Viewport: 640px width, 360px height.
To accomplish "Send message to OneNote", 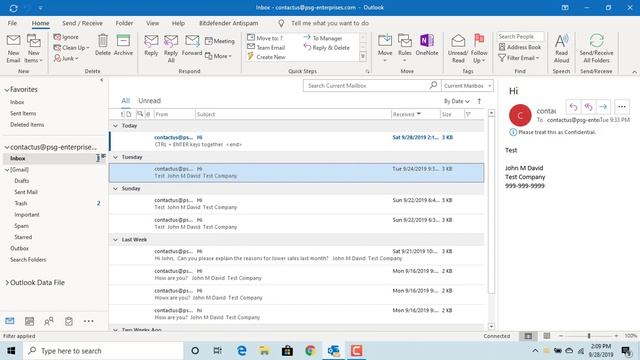I will [427, 45].
